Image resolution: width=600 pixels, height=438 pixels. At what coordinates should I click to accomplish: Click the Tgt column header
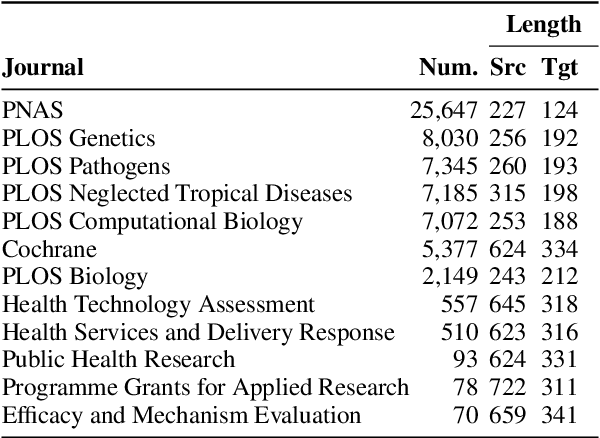(x=559, y=68)
